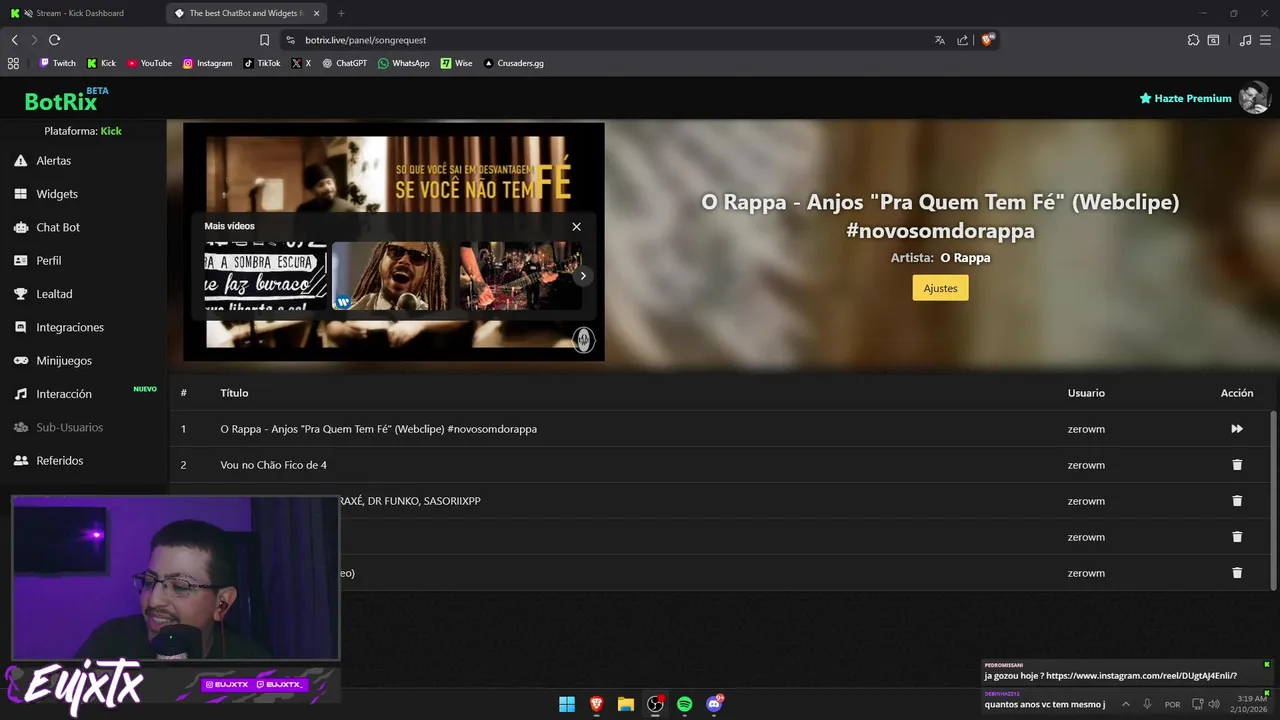The width and height of the screenshot is (1280, 720).
Task: Click the address bar URL
Action: [366, 40]
